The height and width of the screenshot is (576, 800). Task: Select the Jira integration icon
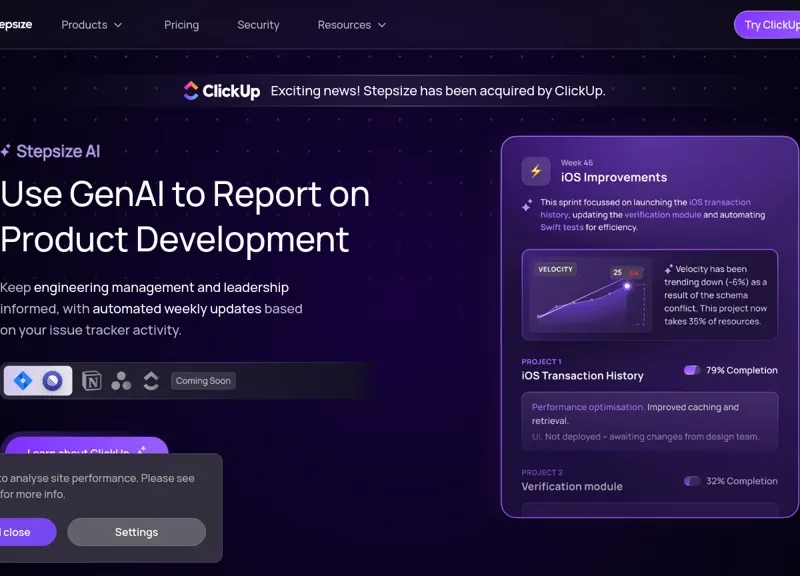[23, 381]
